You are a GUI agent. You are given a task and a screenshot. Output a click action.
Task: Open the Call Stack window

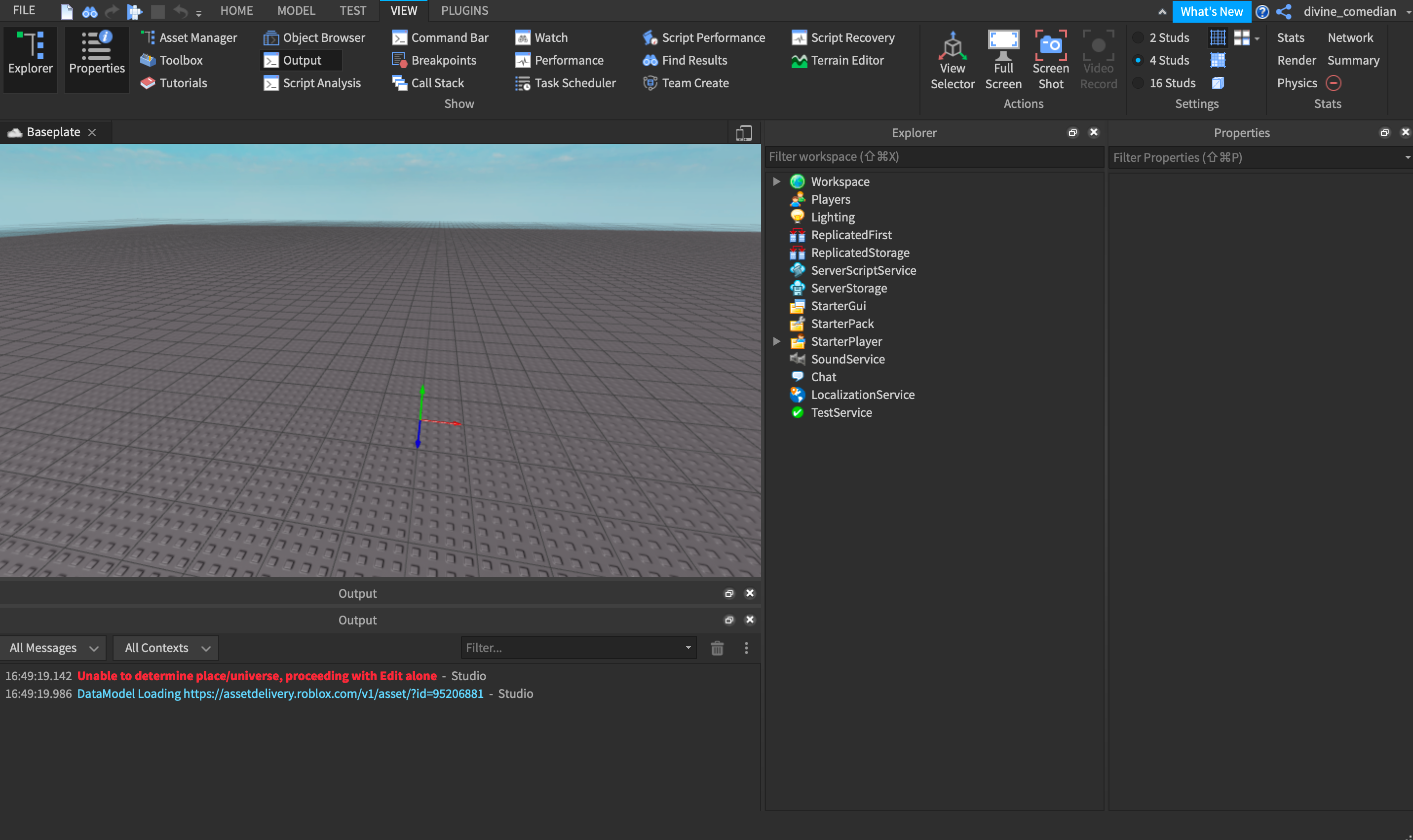428,83
